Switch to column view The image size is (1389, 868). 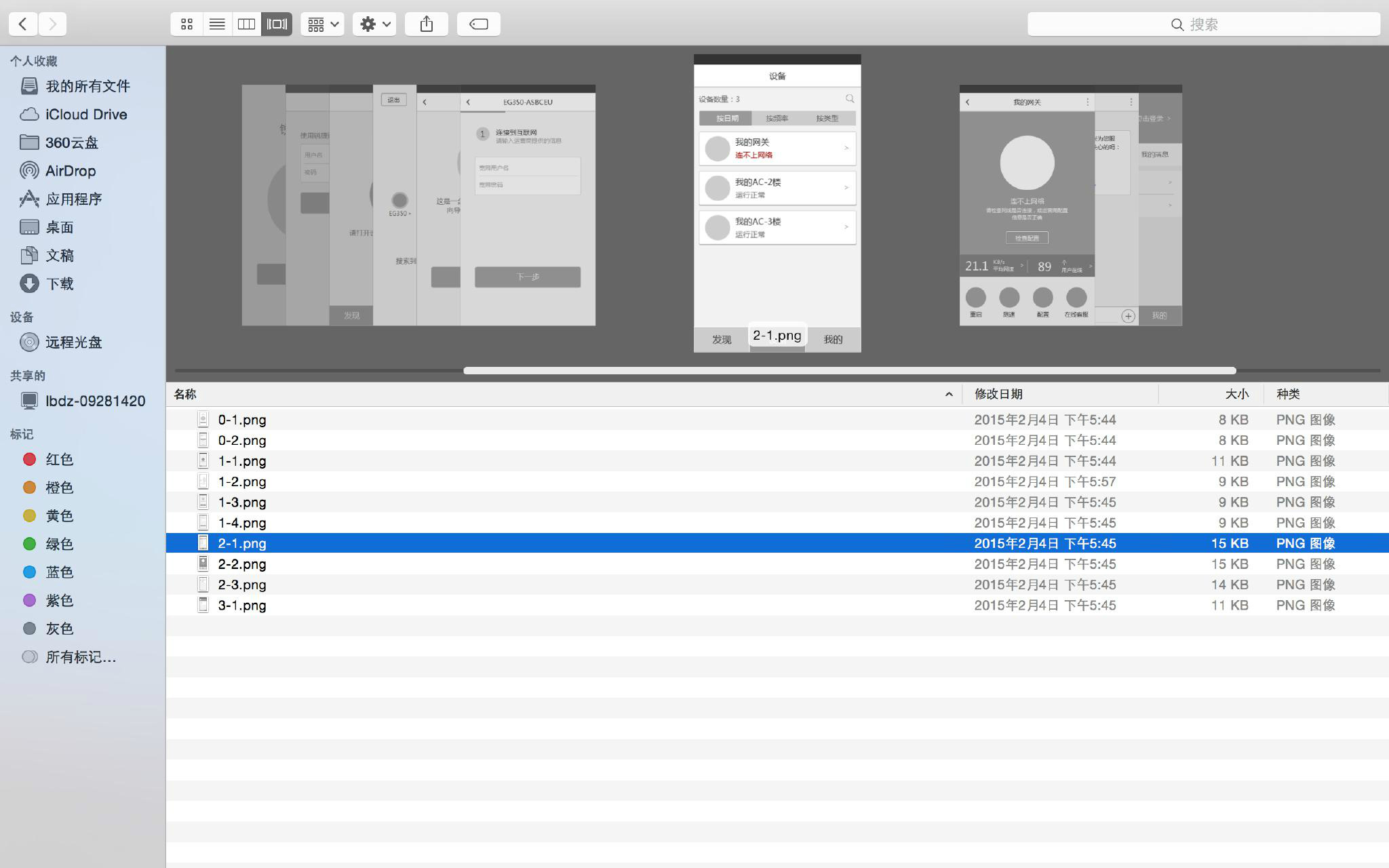[x=246, y=24]
